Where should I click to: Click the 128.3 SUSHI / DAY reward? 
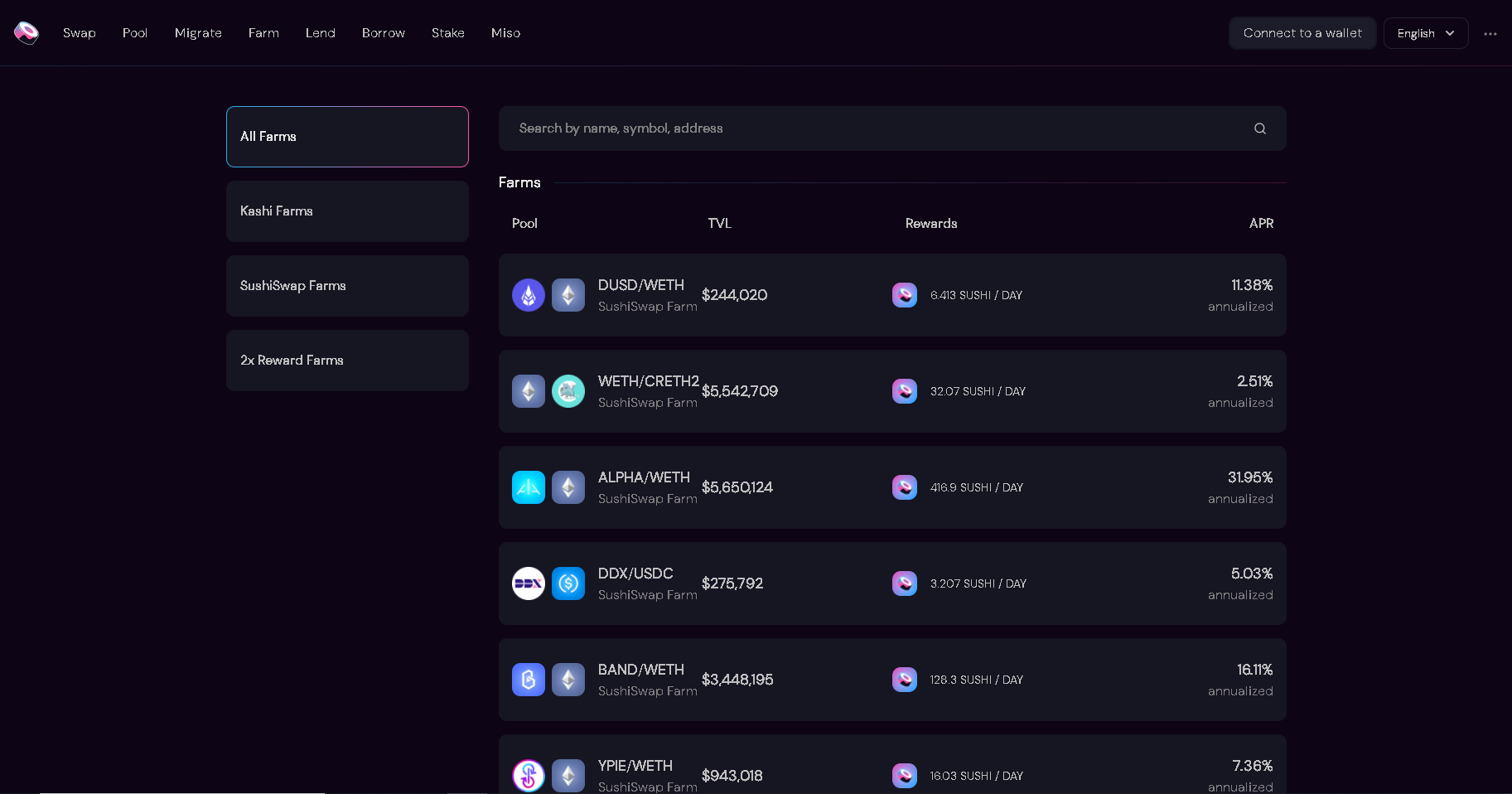977,680
